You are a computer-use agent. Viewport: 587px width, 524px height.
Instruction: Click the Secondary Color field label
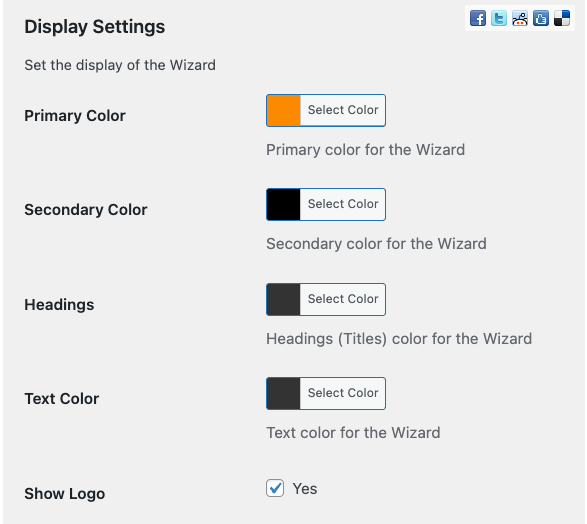pos(86,210)
